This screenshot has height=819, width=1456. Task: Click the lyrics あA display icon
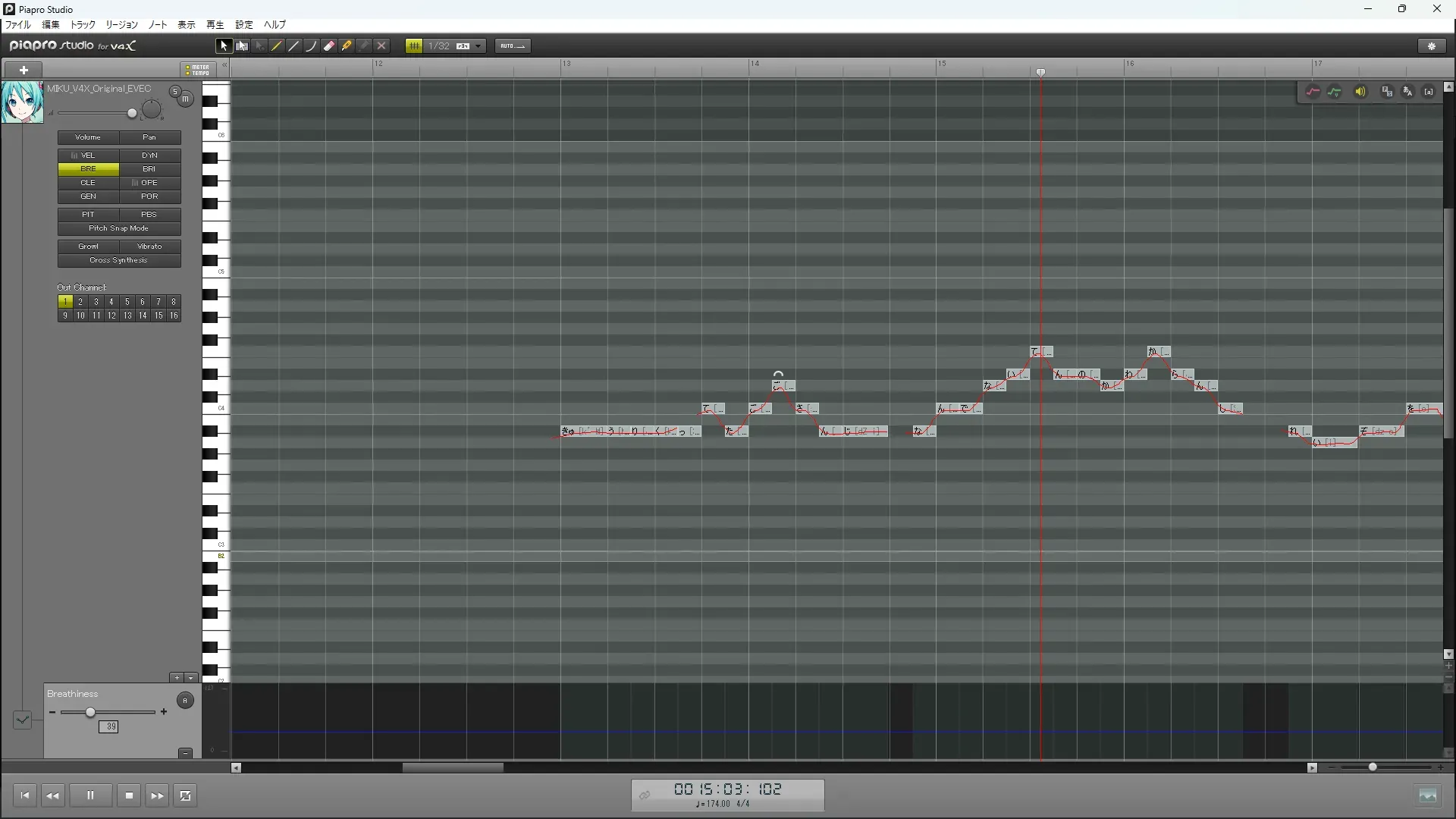click(1407, 92)
